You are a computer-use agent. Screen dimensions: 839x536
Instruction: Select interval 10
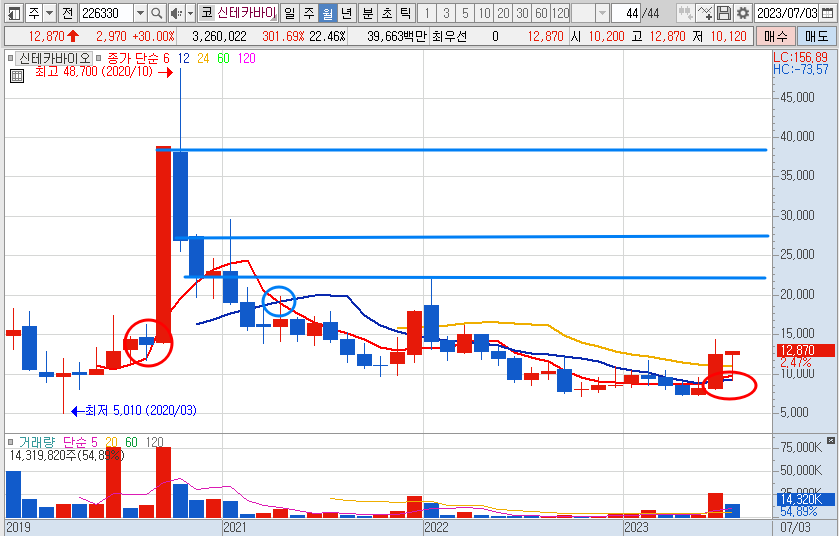pos(484,13)
